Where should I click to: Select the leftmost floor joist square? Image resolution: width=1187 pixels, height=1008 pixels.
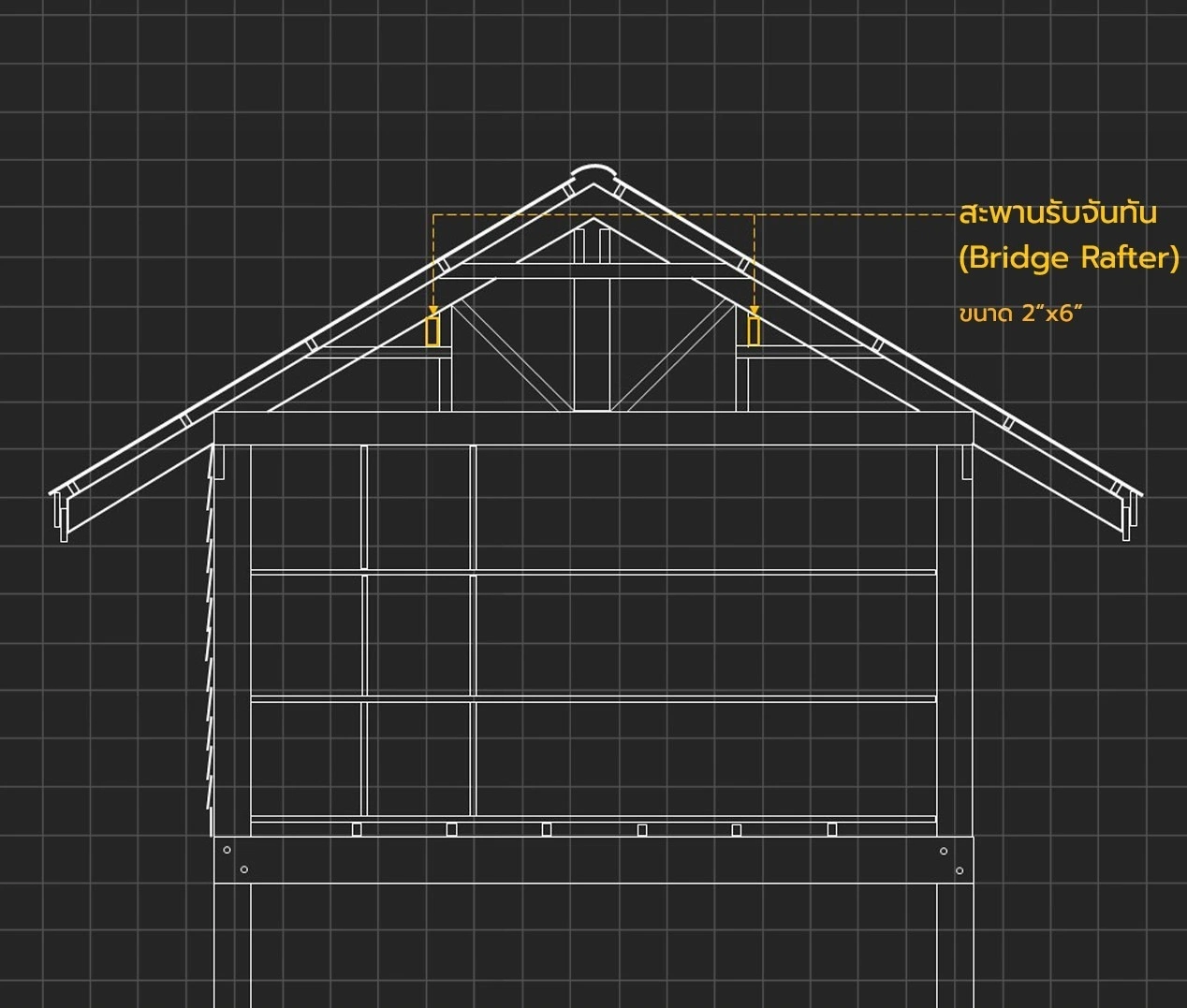point(357,829)
